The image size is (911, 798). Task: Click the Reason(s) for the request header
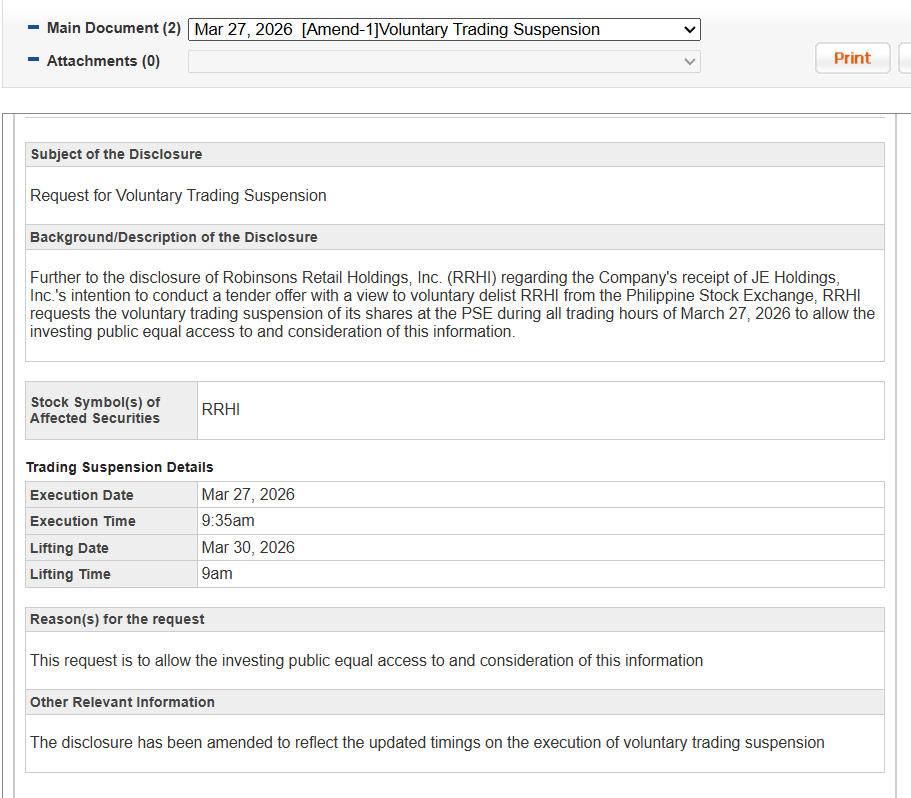pos(117,619)
